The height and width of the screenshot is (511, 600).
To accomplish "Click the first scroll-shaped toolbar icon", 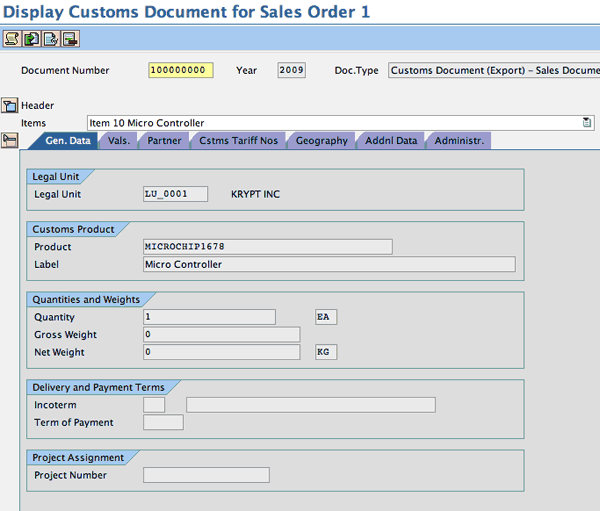I will point(11,39).
